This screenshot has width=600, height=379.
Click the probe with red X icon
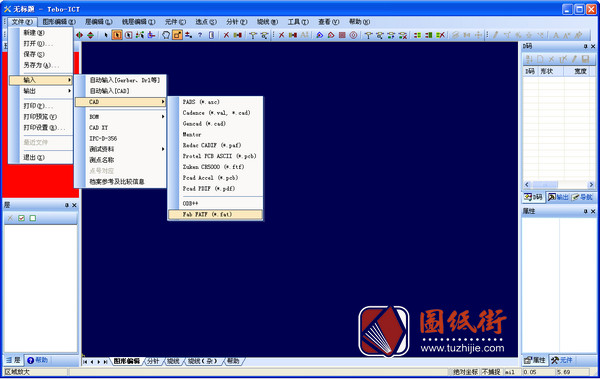tap(403, 35)
